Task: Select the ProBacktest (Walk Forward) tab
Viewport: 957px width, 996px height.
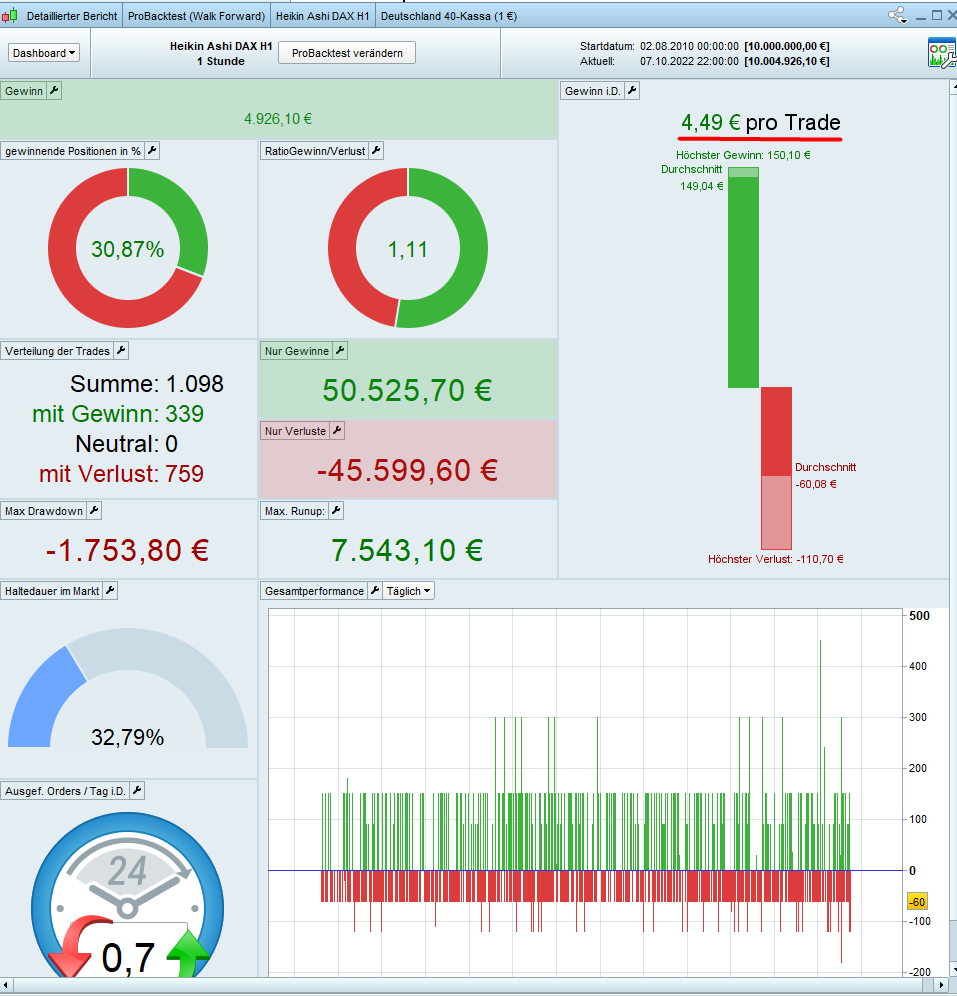Action: point(196,16)
